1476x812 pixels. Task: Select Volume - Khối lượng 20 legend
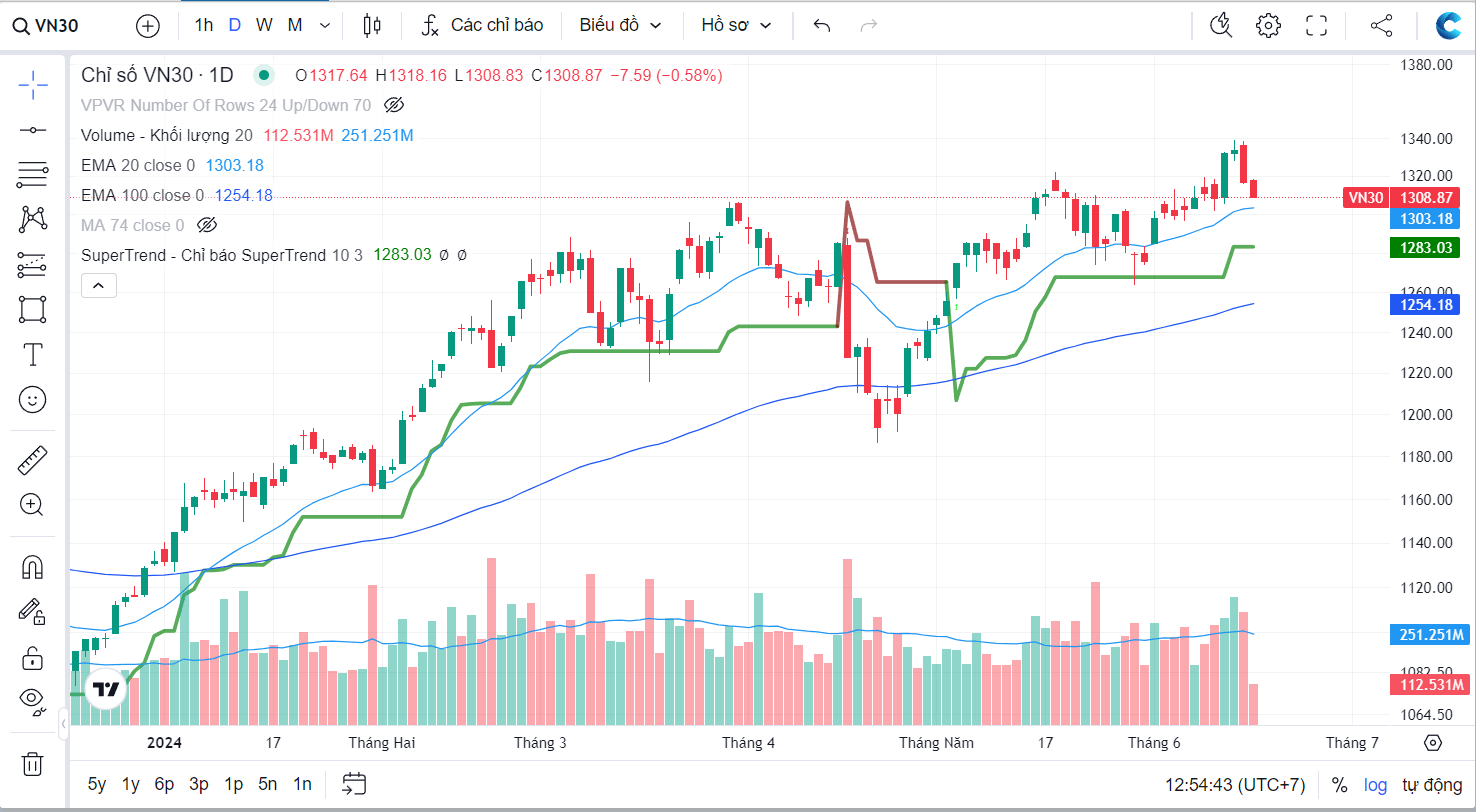167,135
